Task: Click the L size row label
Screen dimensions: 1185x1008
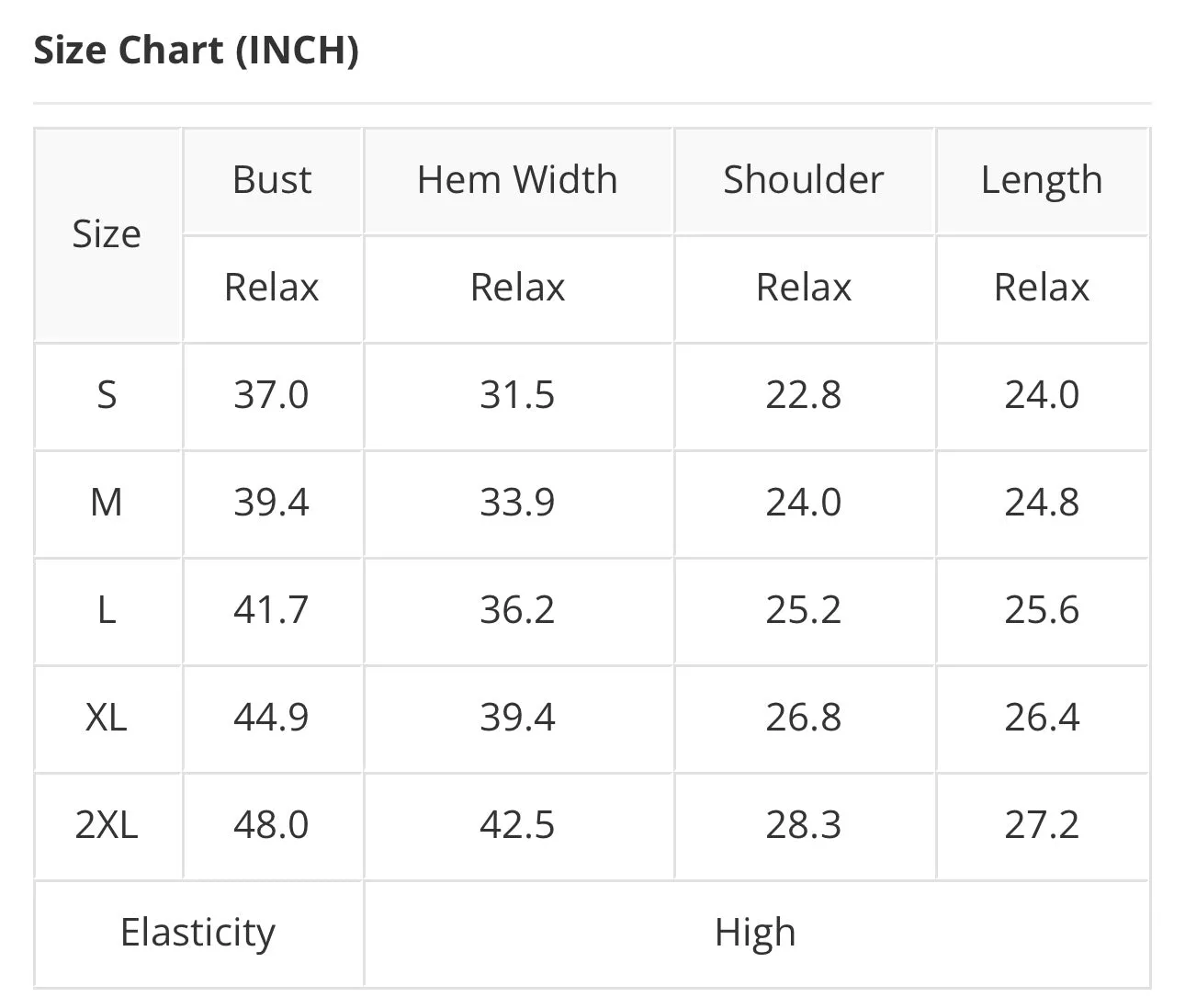Action: 107,610
